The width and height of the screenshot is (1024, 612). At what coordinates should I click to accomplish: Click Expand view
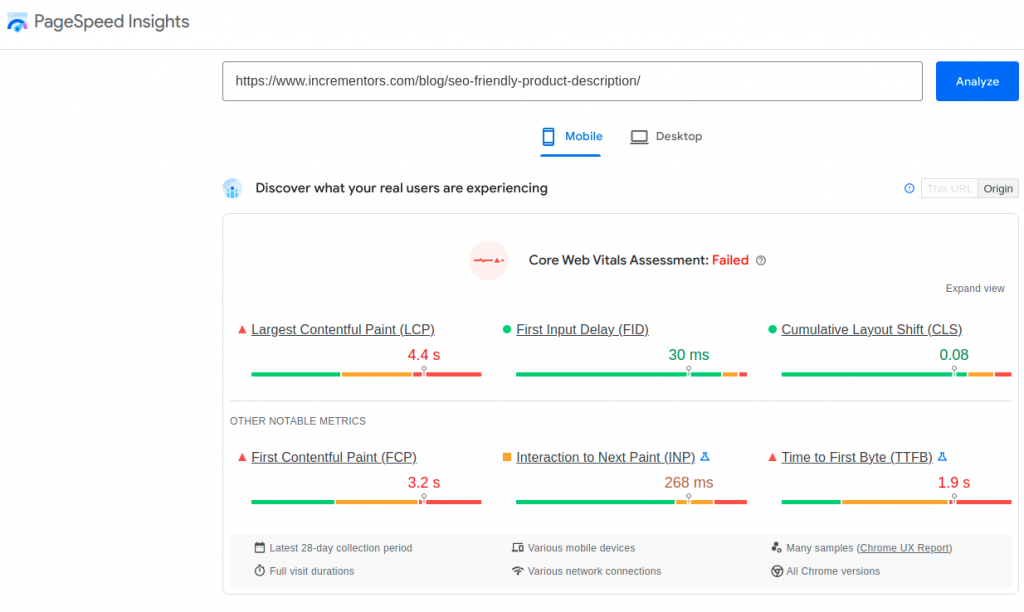(x=974, y=288)
